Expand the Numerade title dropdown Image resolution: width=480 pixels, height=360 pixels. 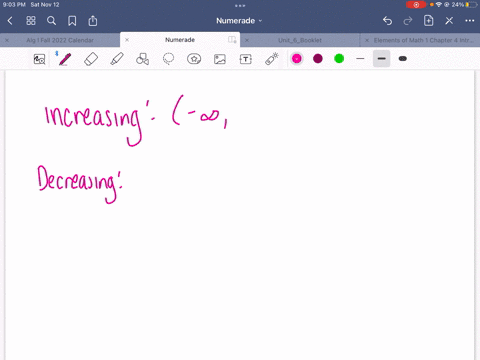239,21
